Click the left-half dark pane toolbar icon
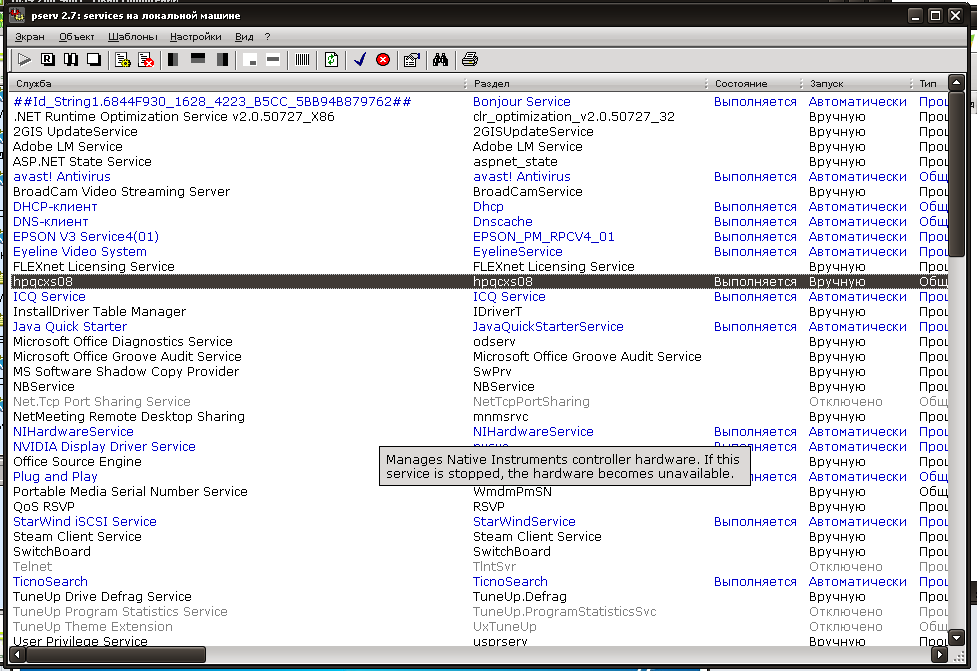This screenshot has width=977, height=671. click(x=174, y=60)
